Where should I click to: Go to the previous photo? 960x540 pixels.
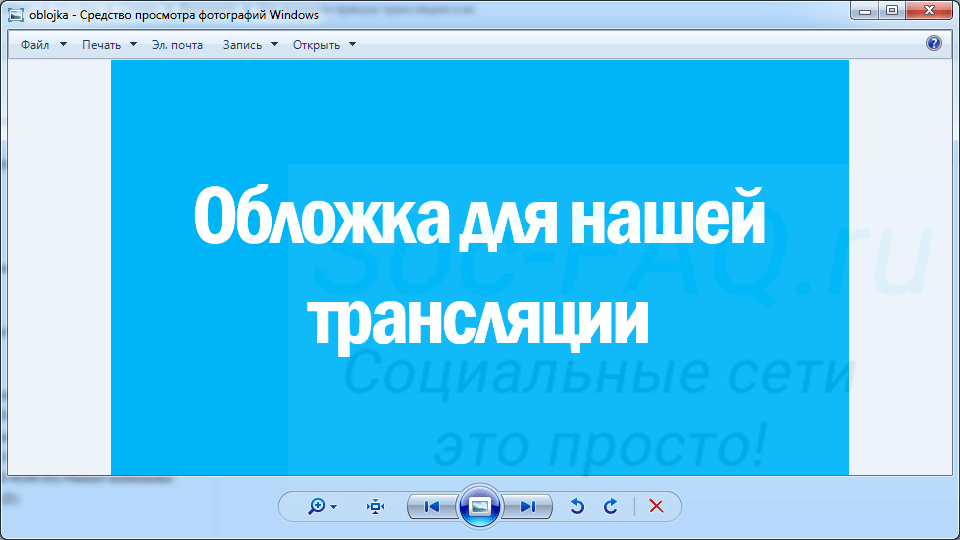(x=432, y=507)
